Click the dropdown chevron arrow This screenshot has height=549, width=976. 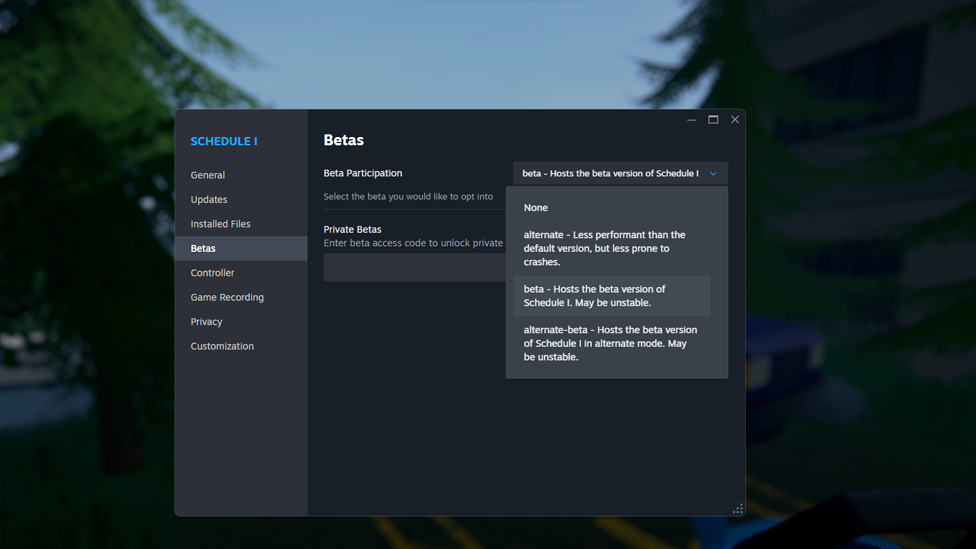click(713, 174)
